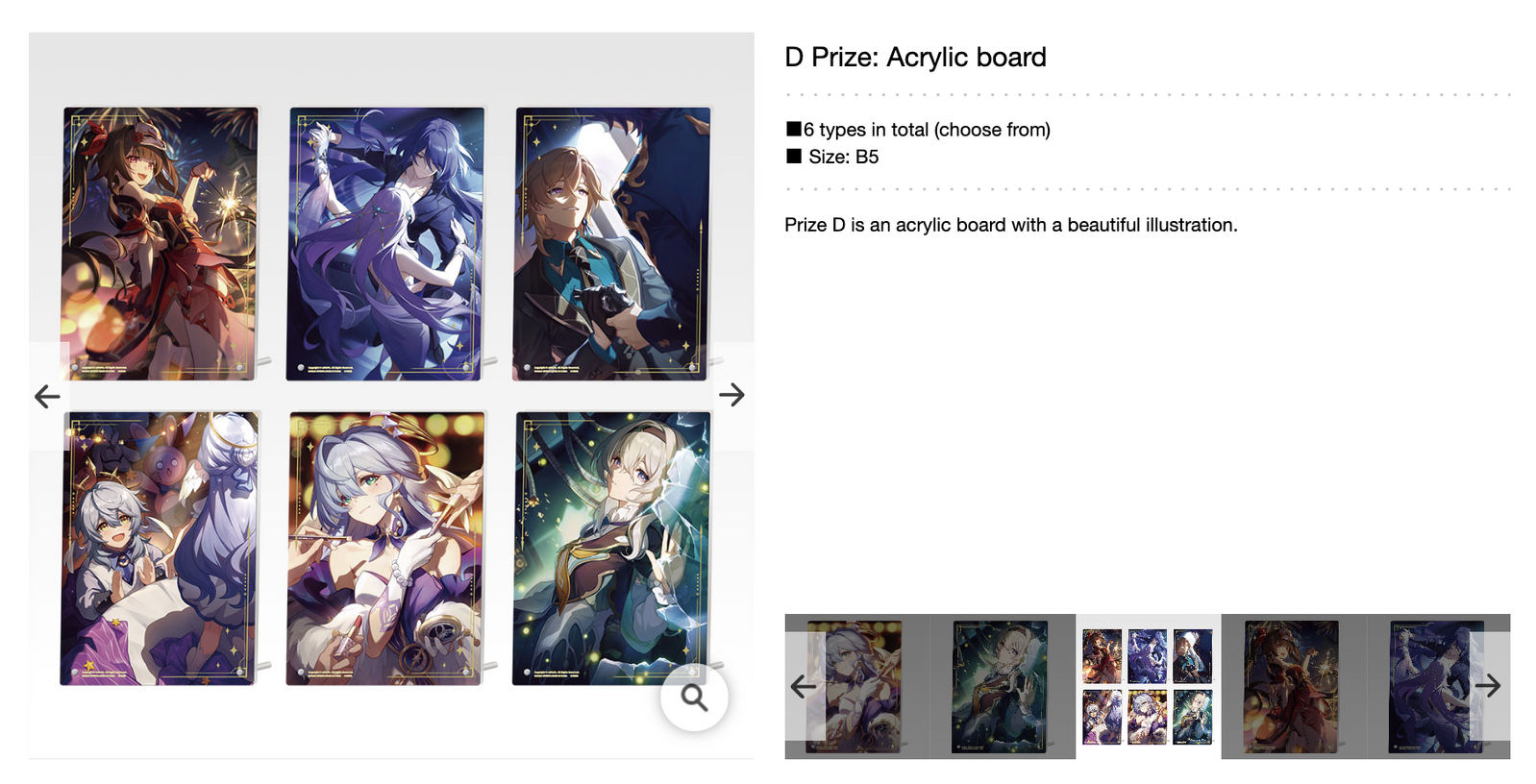The width and height of the screenshot is (1536, 784).
Task: Advance main gallery with right arrow
Action: 731,394
